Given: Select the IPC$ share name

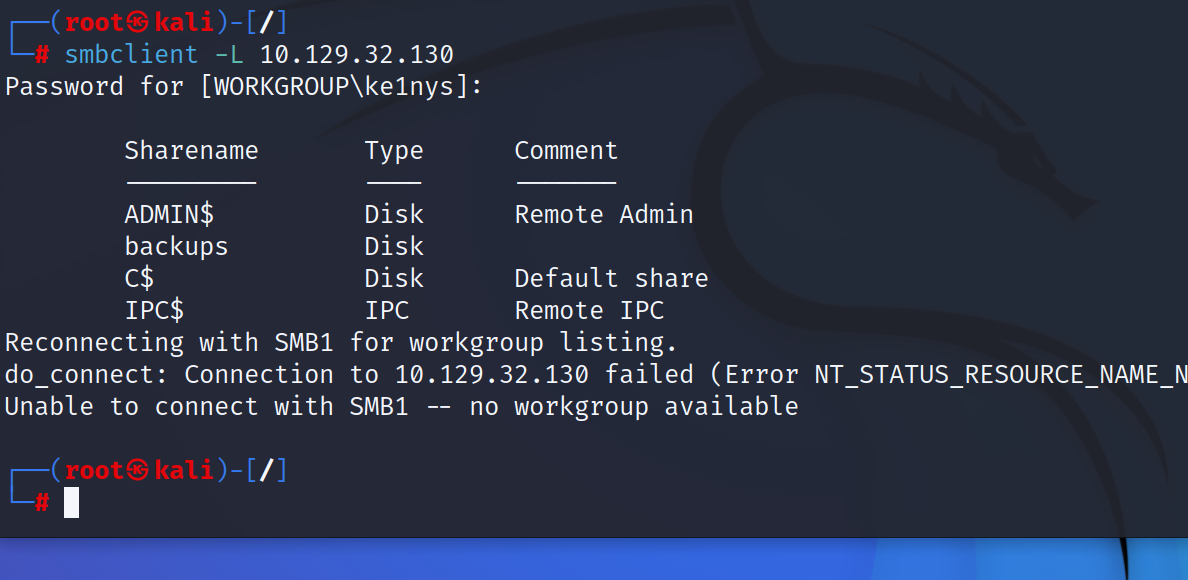Looking at the screenshot, I should 154,310.
